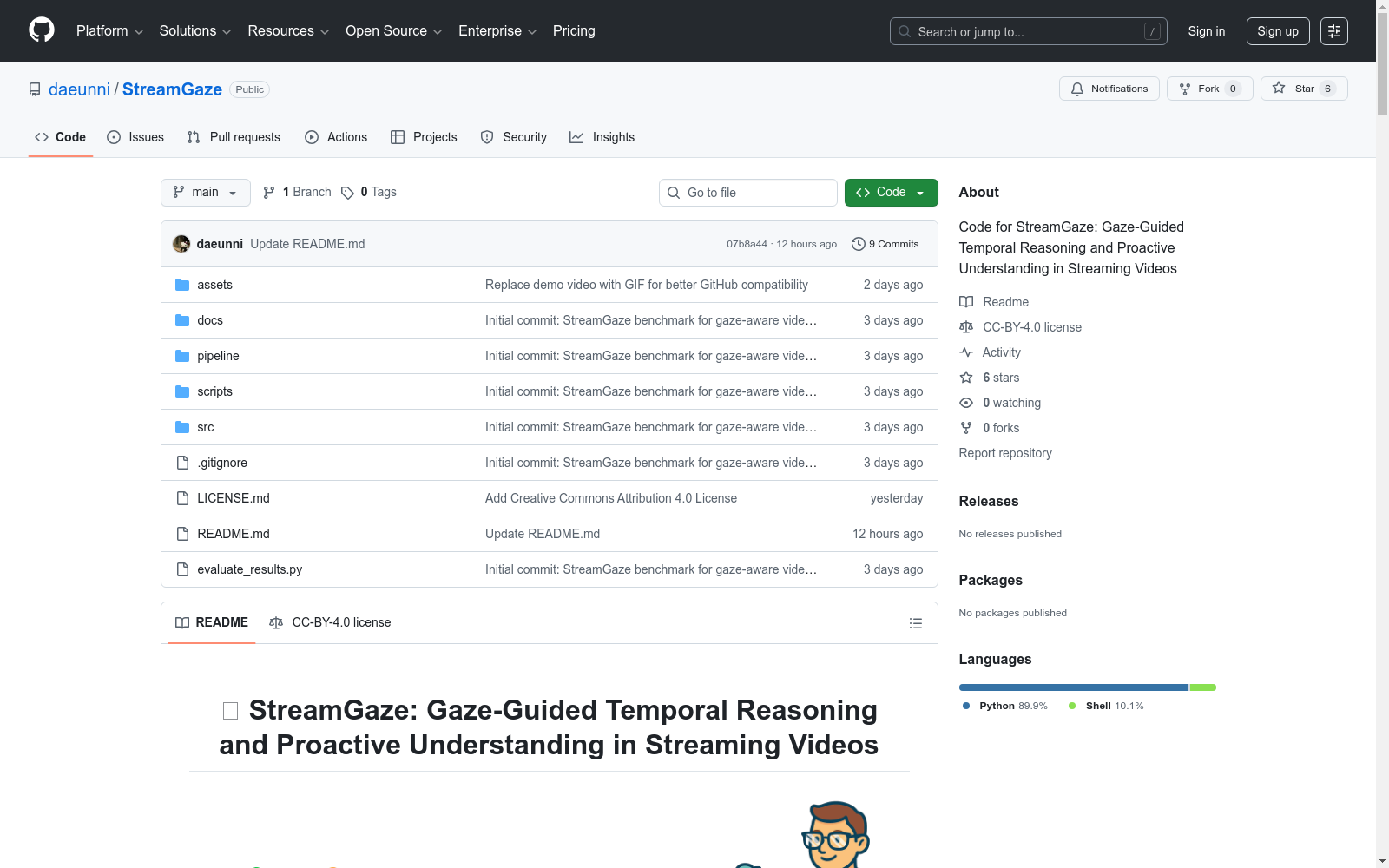Click the scripts folder icon
The image size is (1389, 868).
(x=182, y=391)
